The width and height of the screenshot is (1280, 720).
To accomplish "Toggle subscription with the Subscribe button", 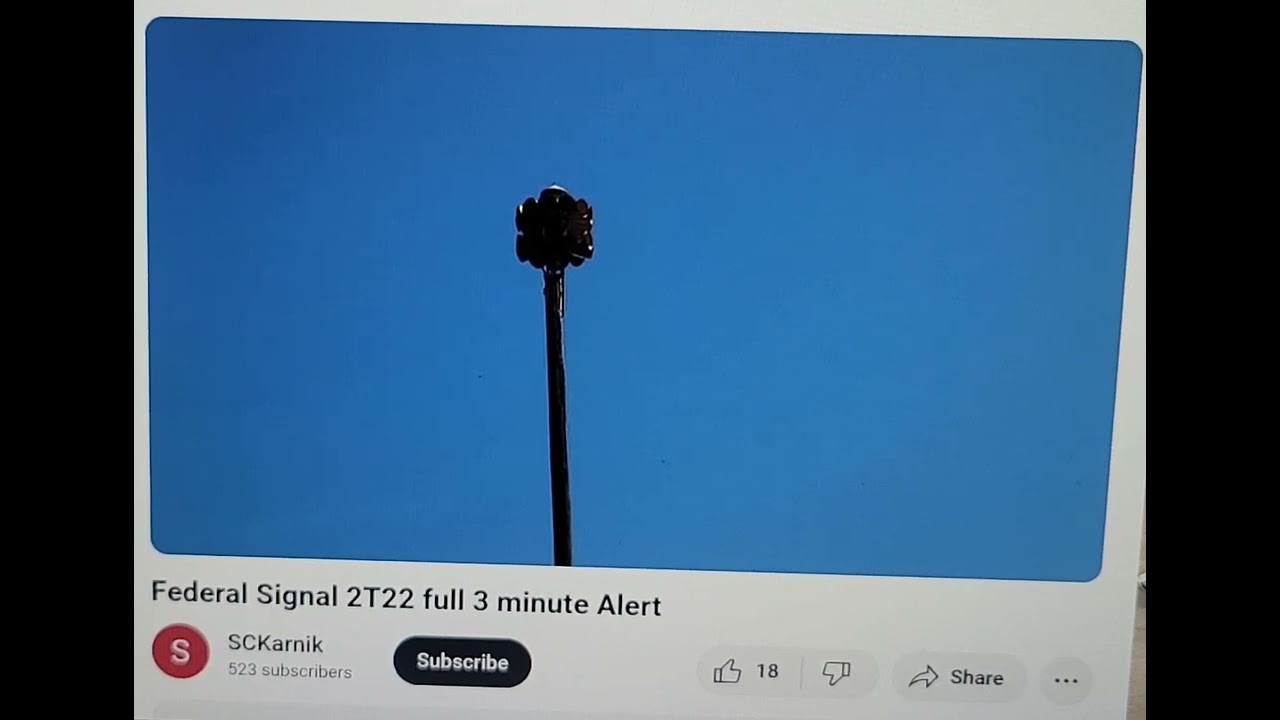I will tap(462, 662).
